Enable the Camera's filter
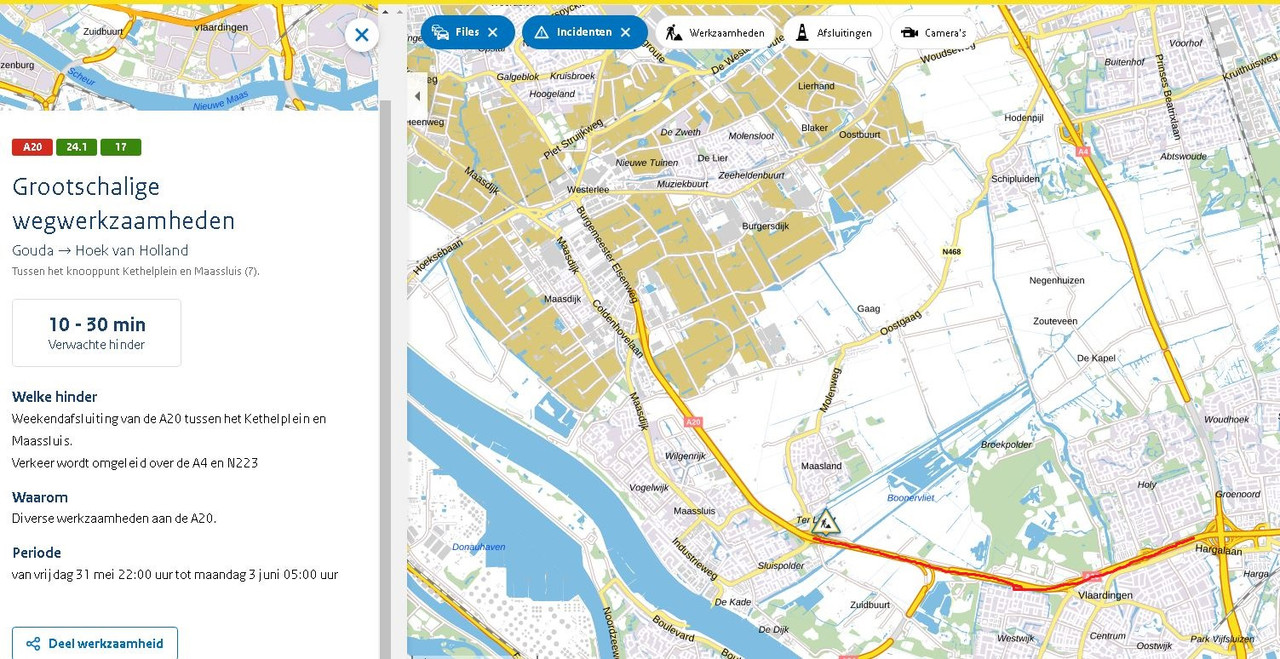This screenshot has width=1280, height=659. click(933, 32)
